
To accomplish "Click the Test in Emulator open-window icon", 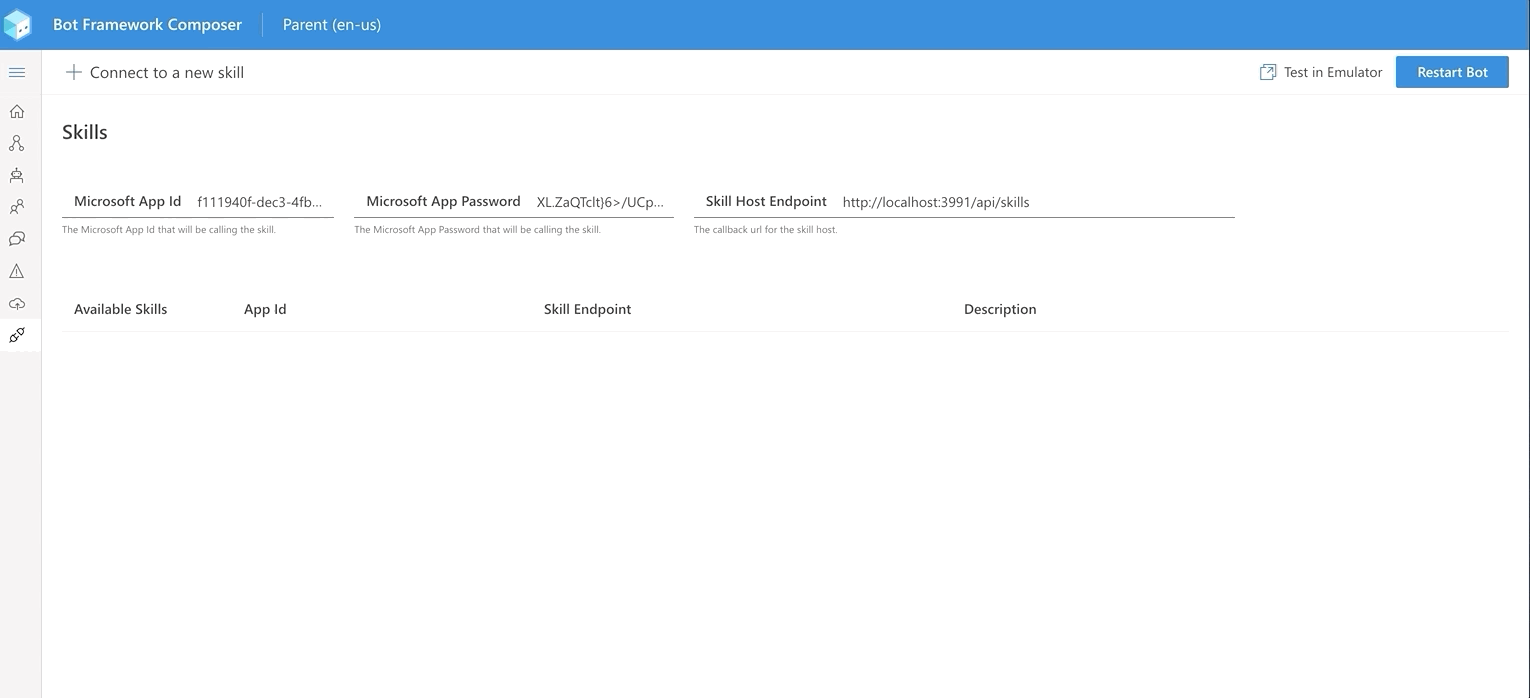I will [x=1267, y=72].
